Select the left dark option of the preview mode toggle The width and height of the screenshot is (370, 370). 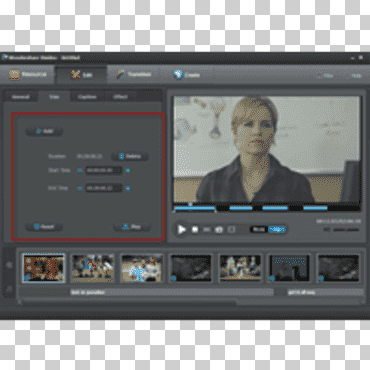(x=259, y=229)
